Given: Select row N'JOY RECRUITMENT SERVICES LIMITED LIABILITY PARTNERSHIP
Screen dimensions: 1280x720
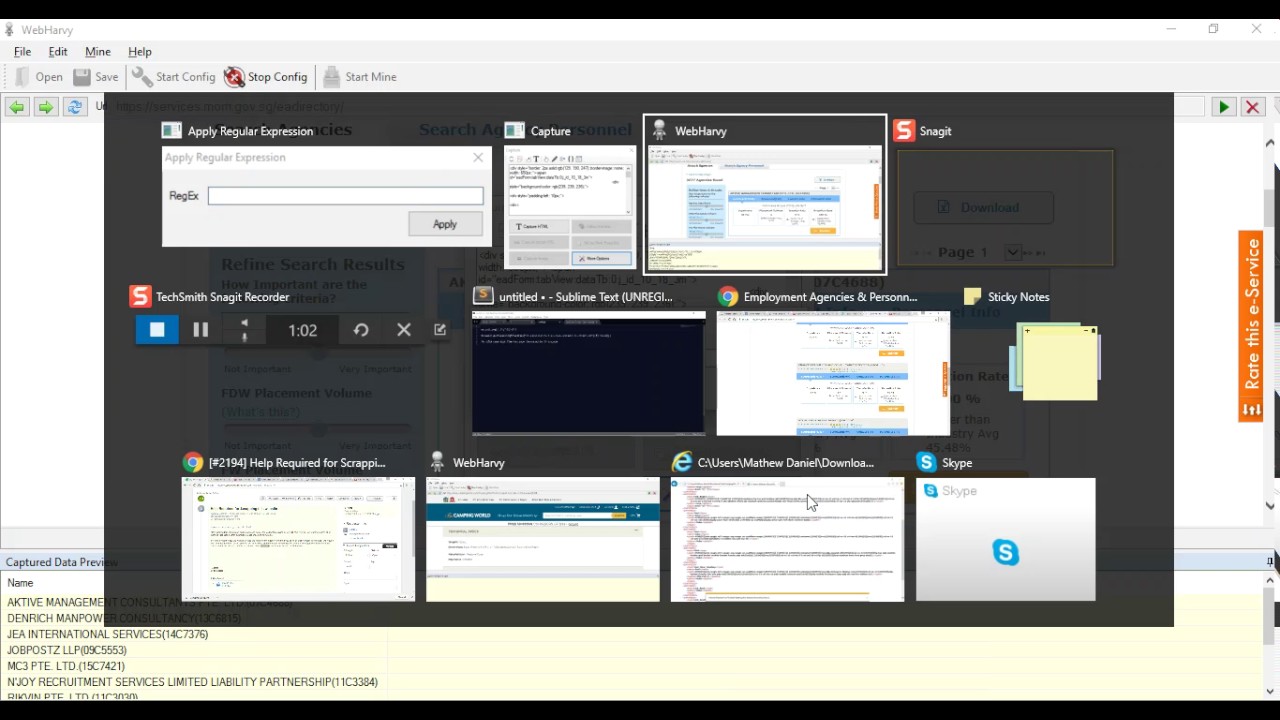Looking at the screenshot, I should click(x=193, y=683).
